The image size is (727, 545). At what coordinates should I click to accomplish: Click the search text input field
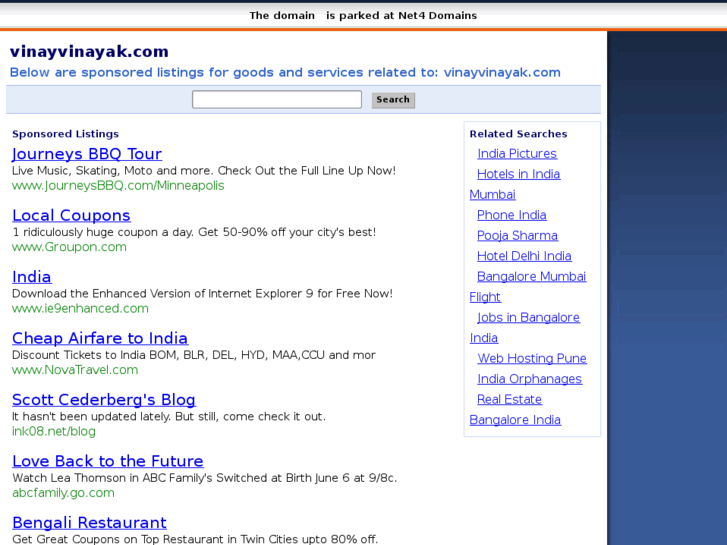click(x=277, y=100)
